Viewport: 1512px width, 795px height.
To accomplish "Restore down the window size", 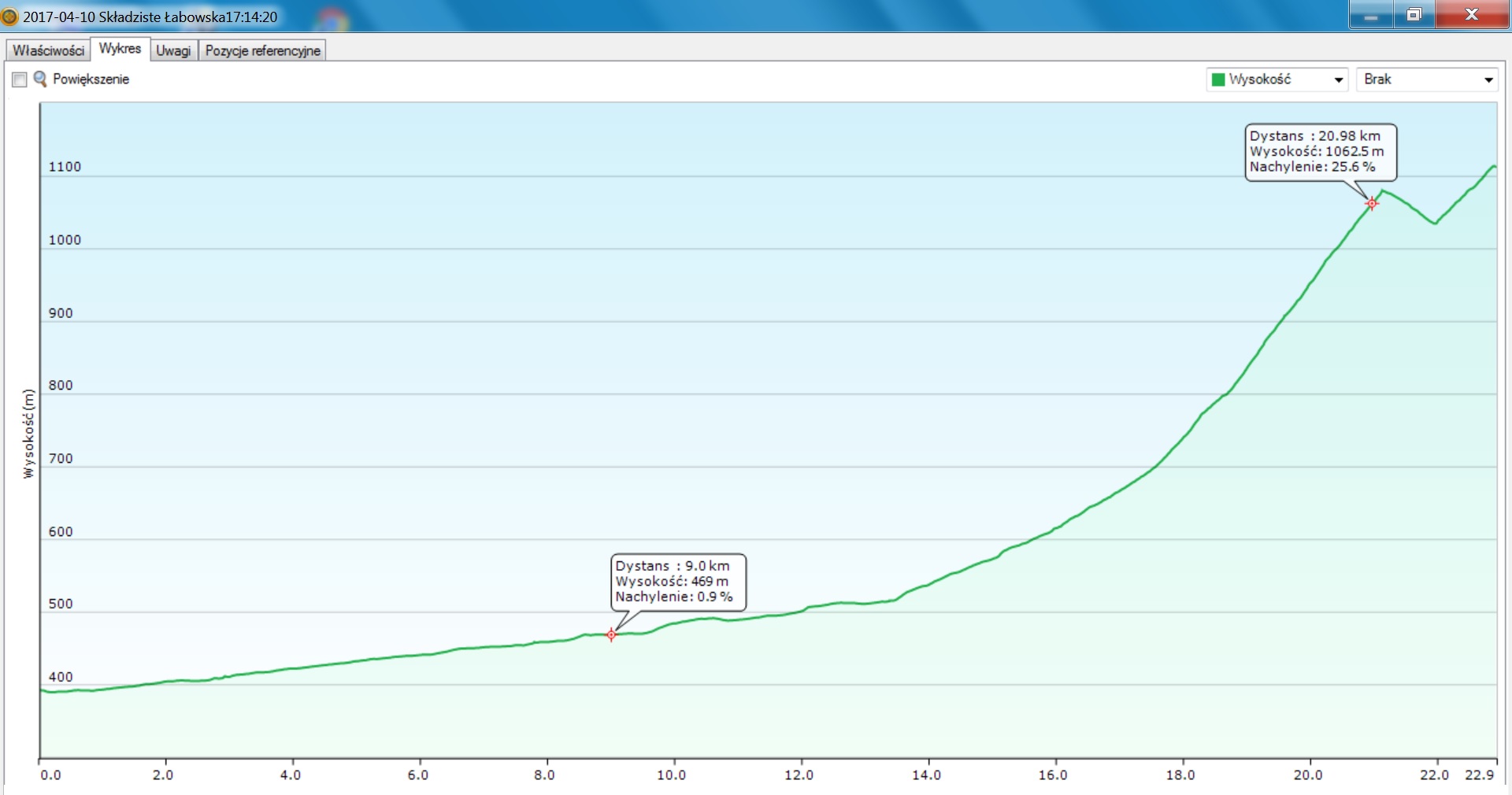I will (1414, 16).
